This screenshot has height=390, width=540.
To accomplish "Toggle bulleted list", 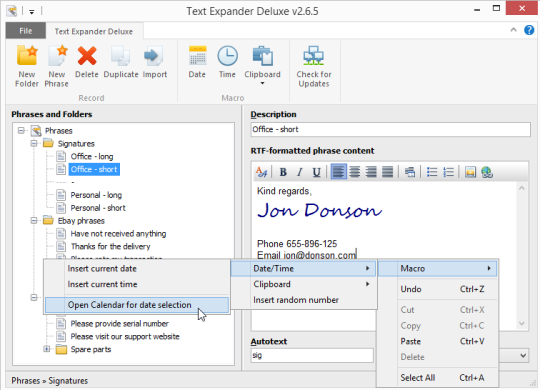I will [x=432, y=172].
